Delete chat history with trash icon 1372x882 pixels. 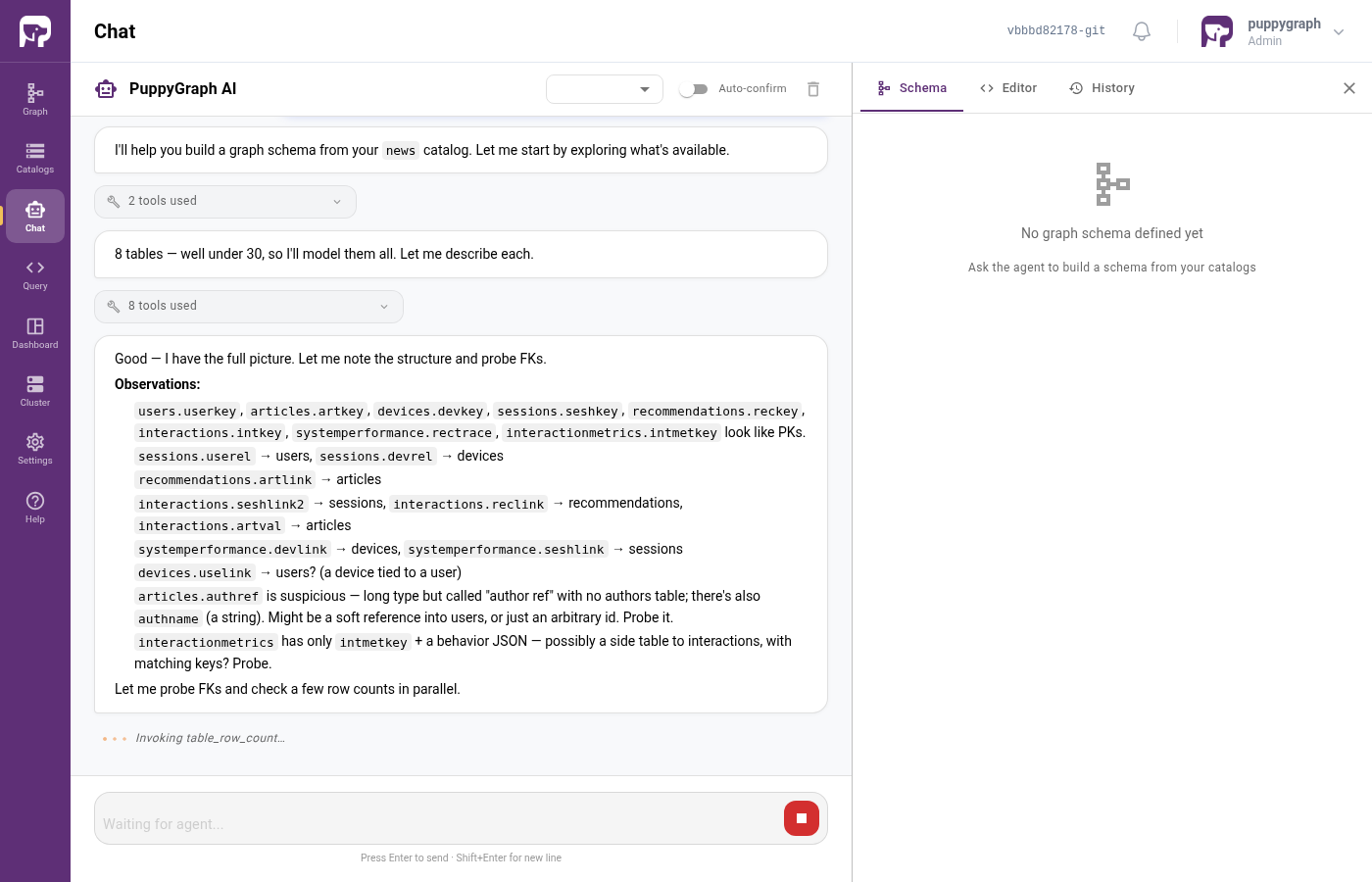click(813, 89)
